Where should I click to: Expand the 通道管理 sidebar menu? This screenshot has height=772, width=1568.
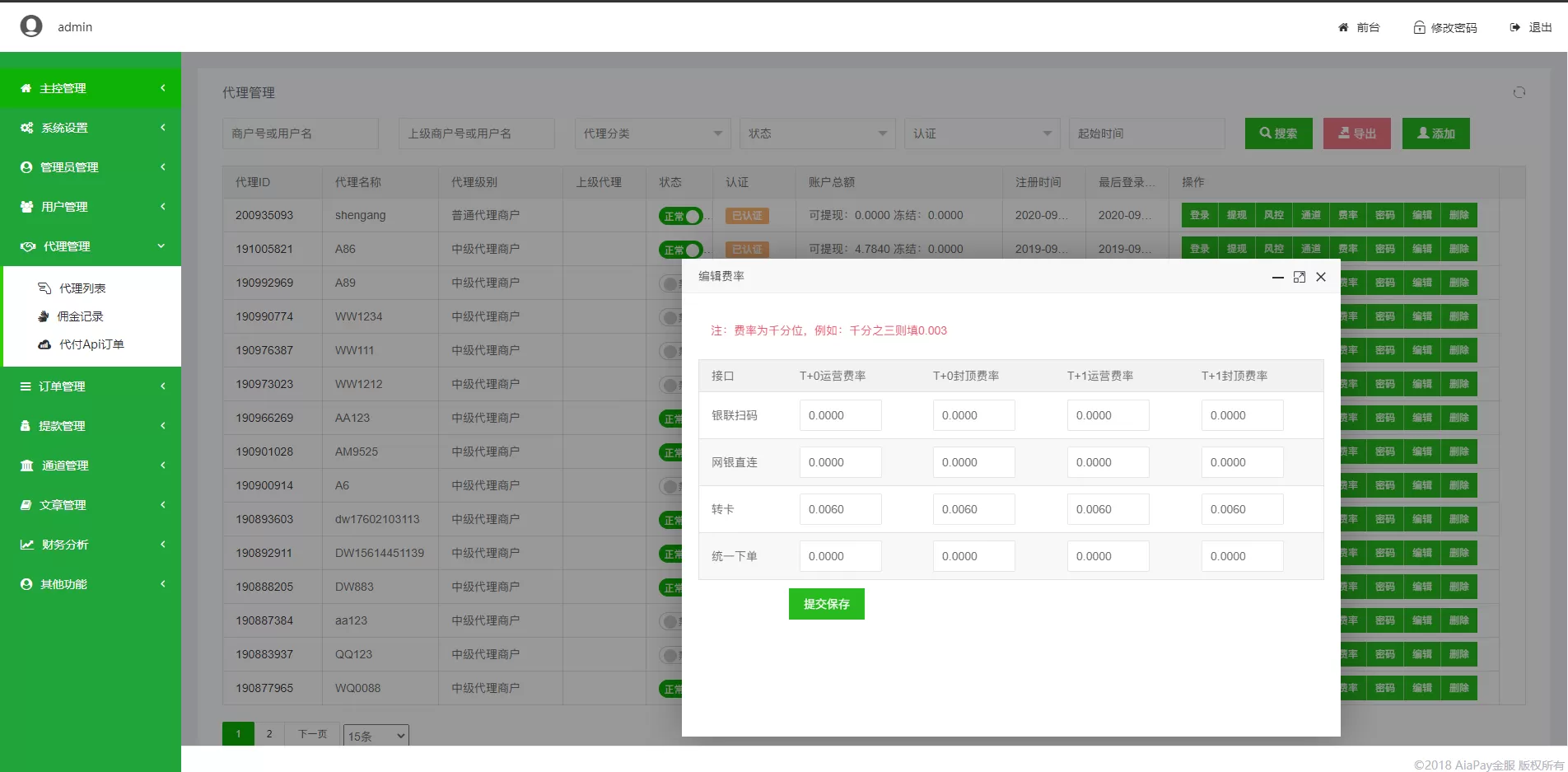pos(91,466)
